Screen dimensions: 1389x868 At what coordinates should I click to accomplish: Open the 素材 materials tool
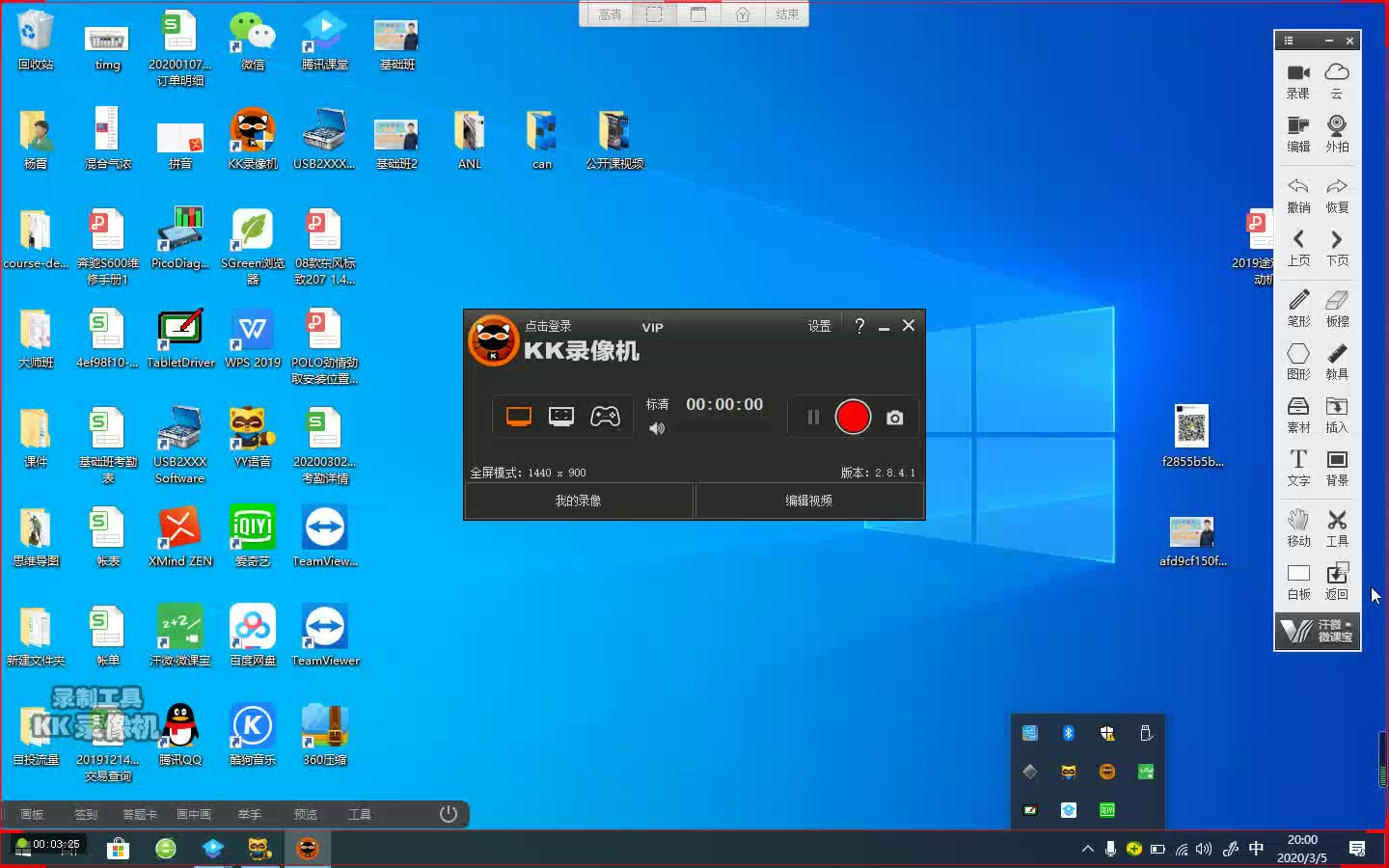point(1298,415)
